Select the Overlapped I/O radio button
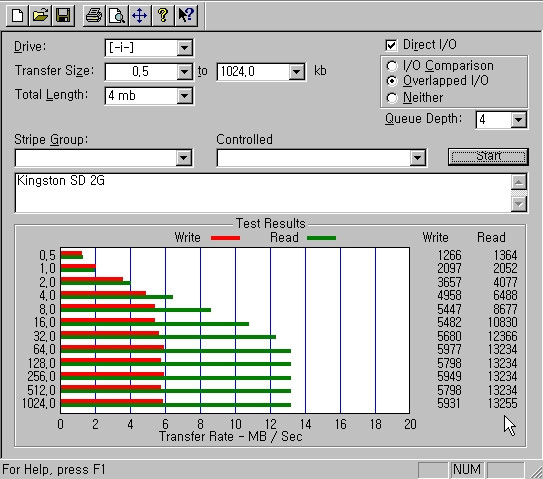 [x=392, y=81]
